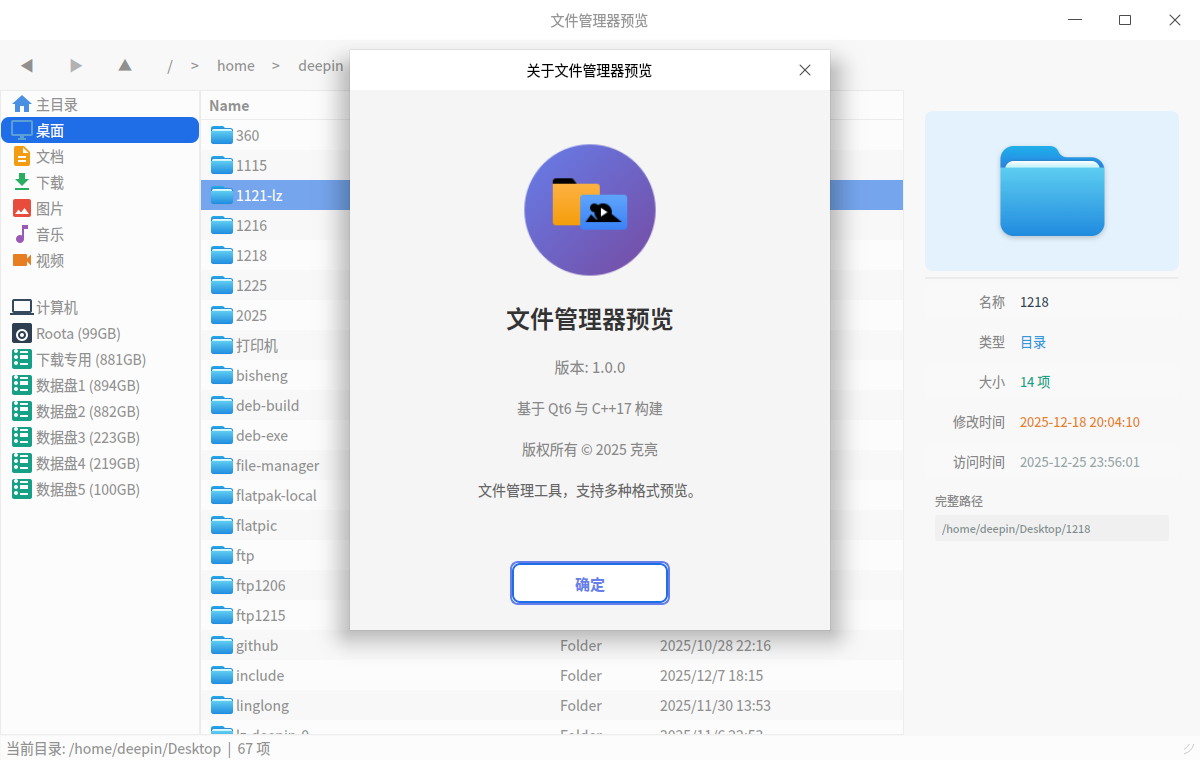
Task: Open 下载专用 (881GB) drive
Action: point(100,360)
